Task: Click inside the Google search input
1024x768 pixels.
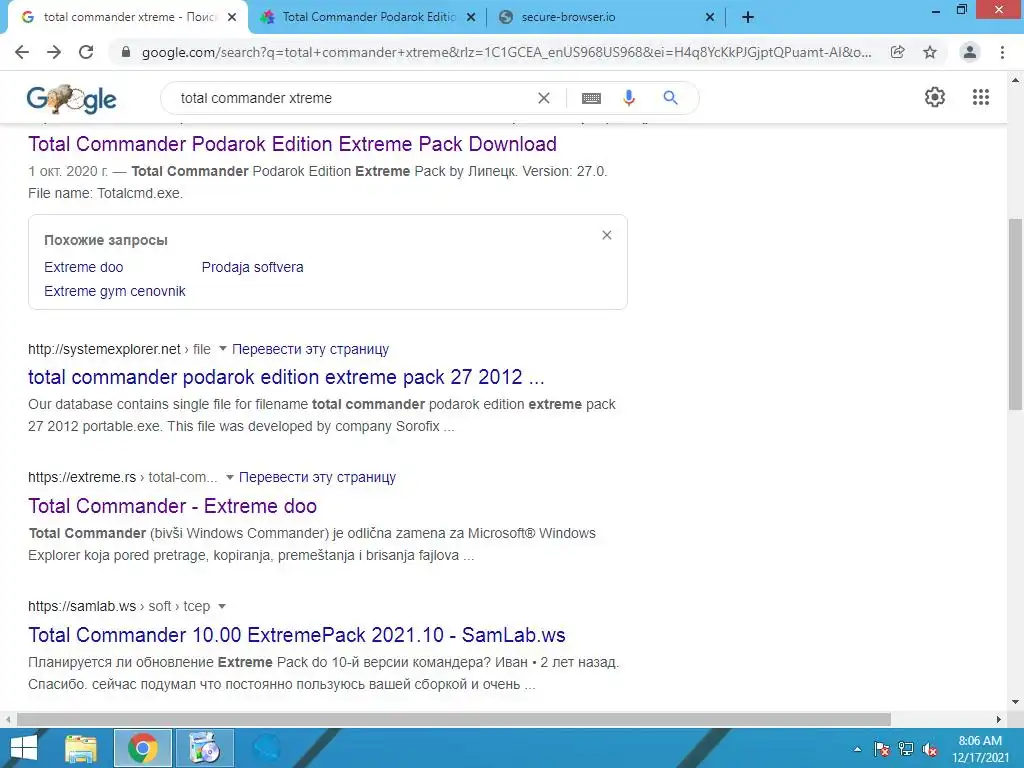Action: (353, 98)
